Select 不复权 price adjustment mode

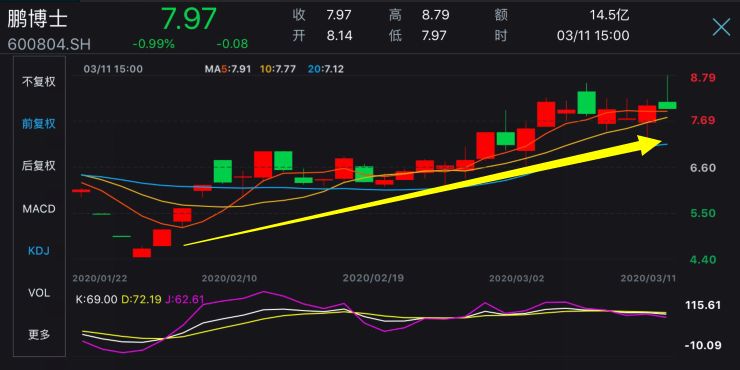pos(39,82)
